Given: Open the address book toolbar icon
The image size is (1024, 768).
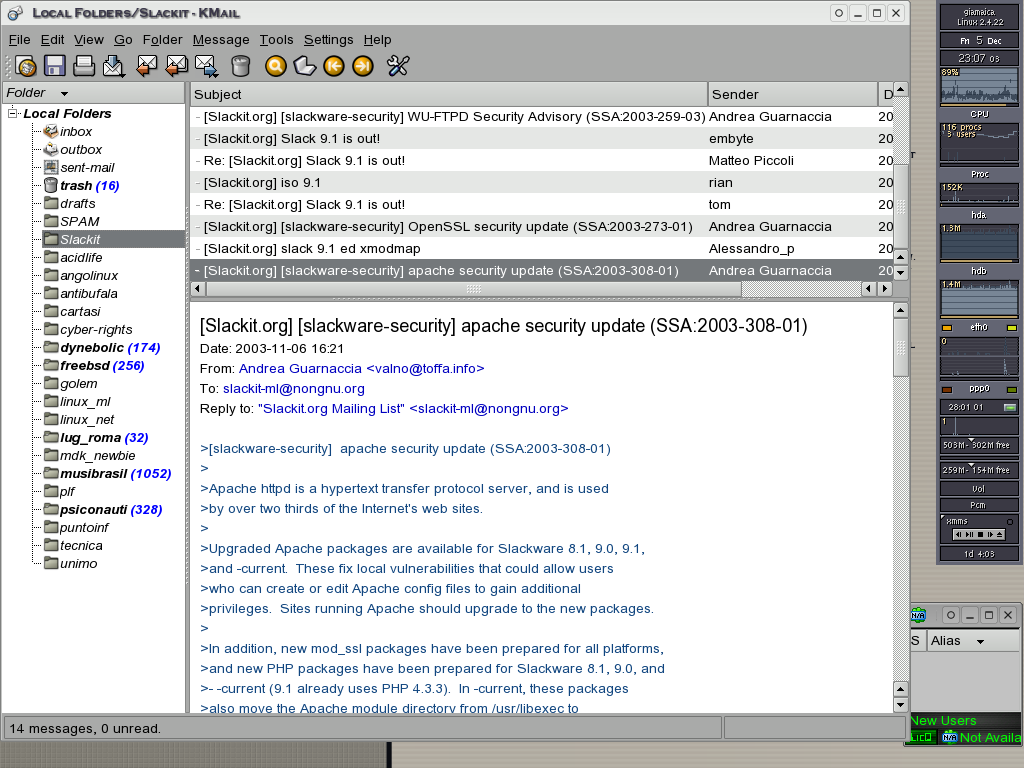Looking at the screenshot, I should (x=304, y=66).
